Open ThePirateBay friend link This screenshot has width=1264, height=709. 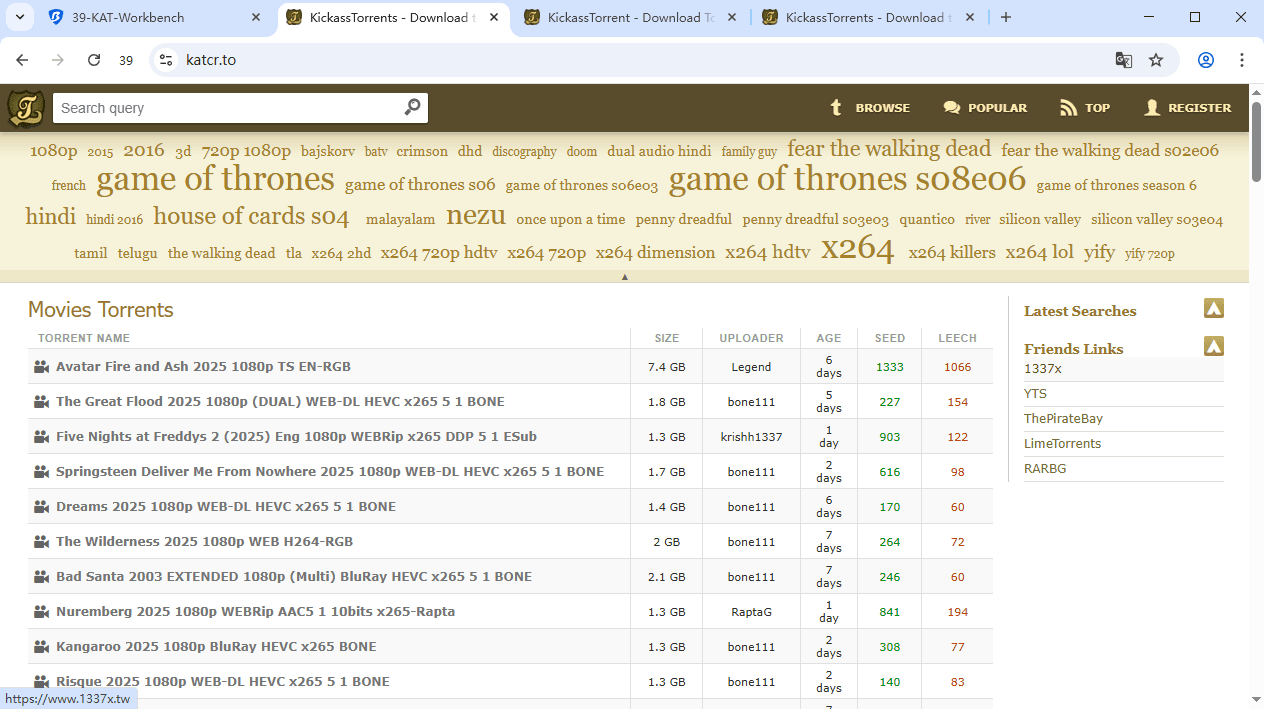[1063, 419]
